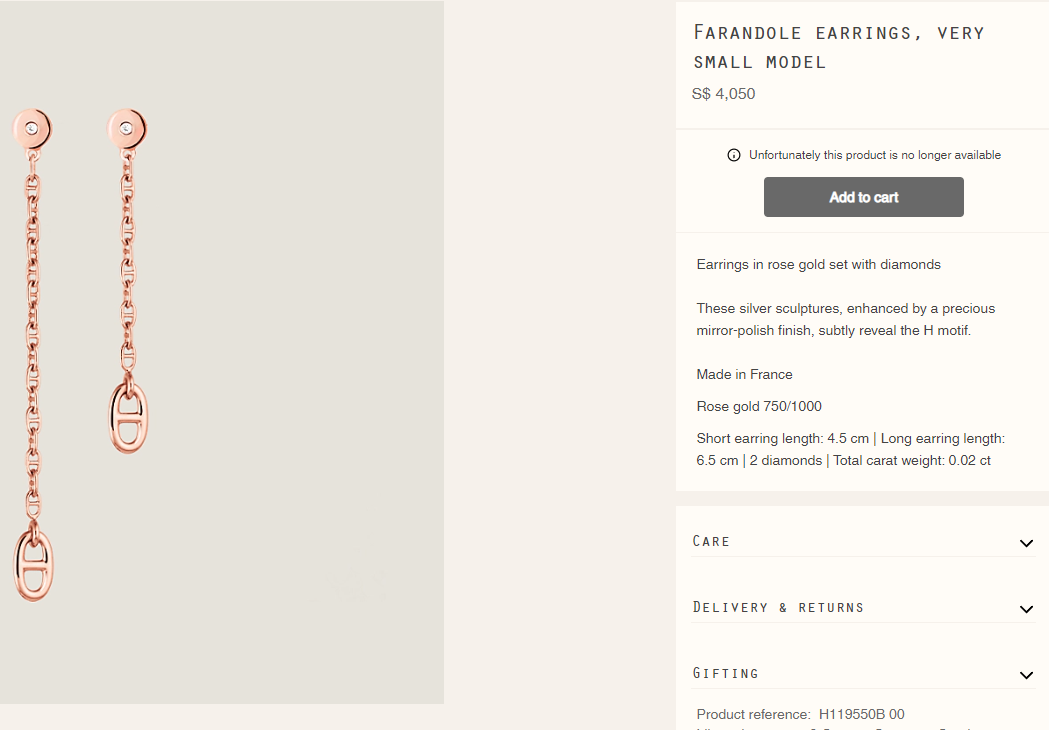Open the Gifting section heading
Screen dimensions: 1049x730
click(726, 673)
